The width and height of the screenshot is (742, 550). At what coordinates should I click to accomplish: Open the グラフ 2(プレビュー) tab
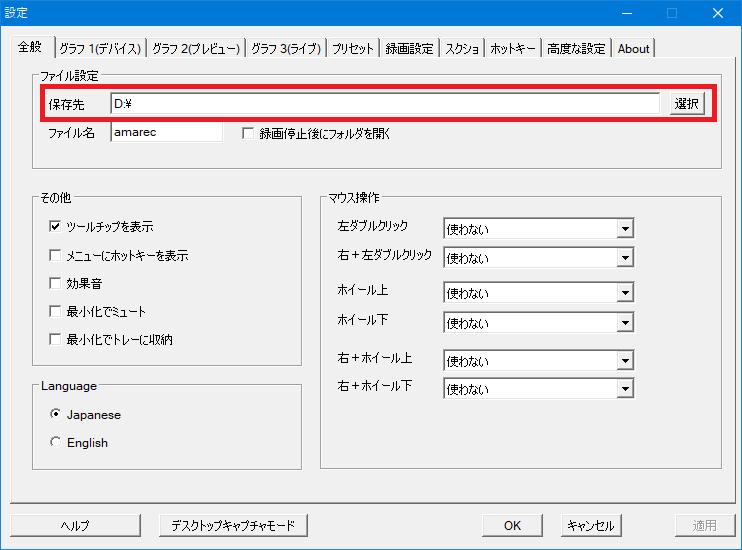click(196, 48)
